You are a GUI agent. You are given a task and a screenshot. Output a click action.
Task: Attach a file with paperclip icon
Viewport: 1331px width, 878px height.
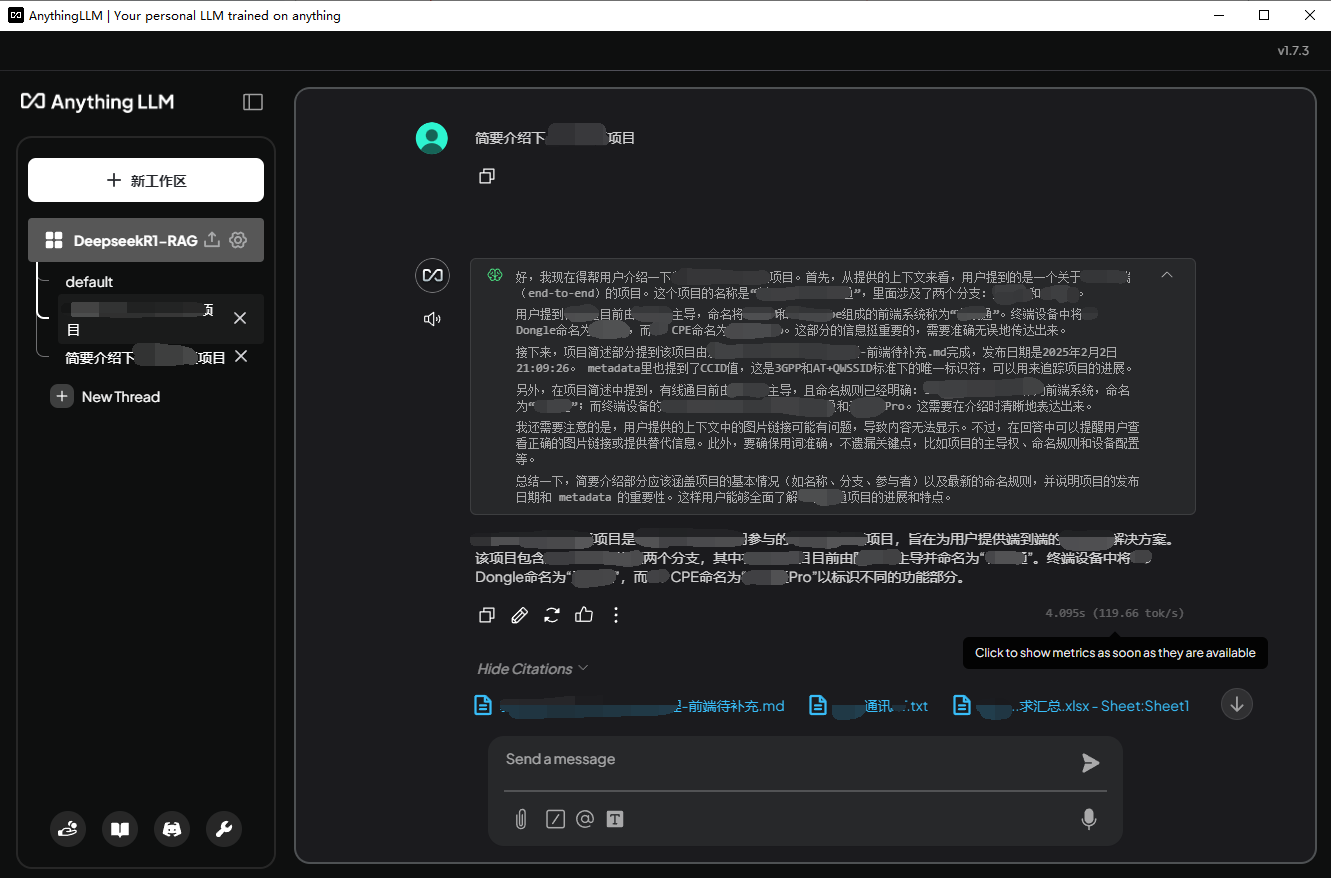pos(521,819)
